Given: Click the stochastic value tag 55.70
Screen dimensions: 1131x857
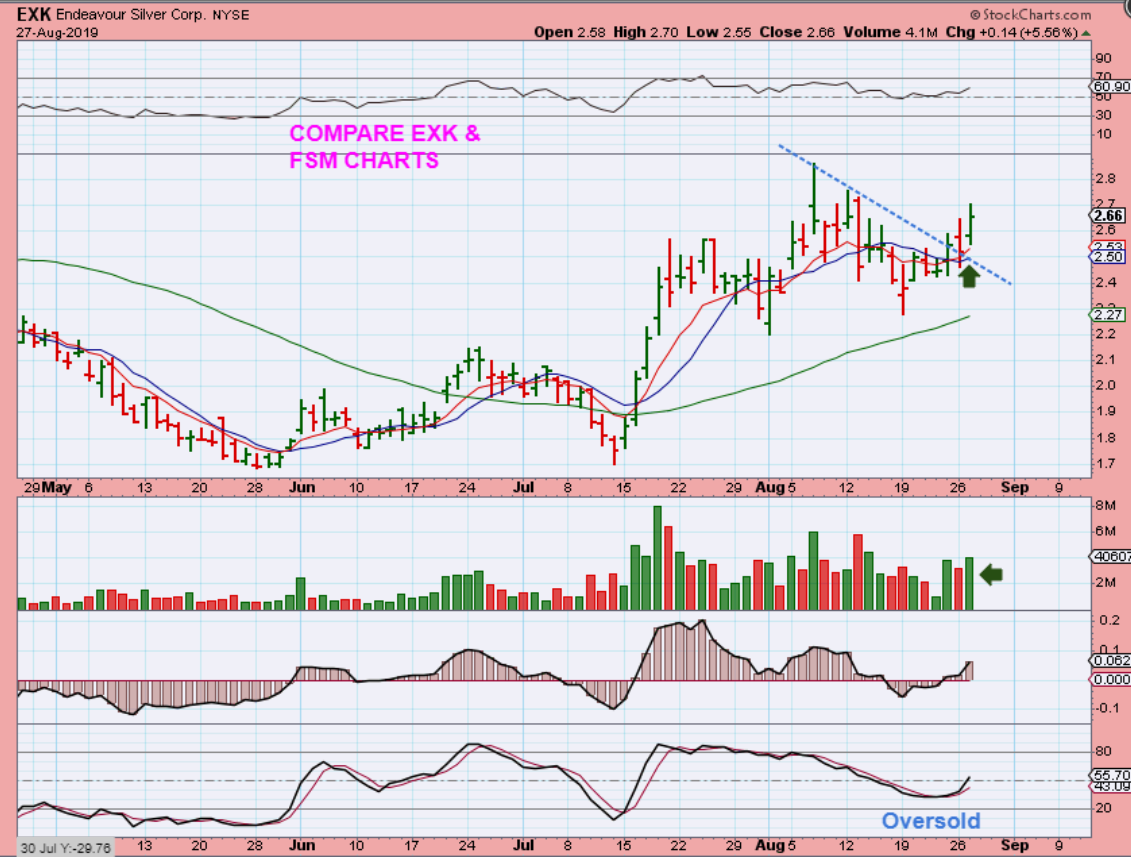Looking at the screenshot, I should pyautogui.click(x=1111, y=775).
